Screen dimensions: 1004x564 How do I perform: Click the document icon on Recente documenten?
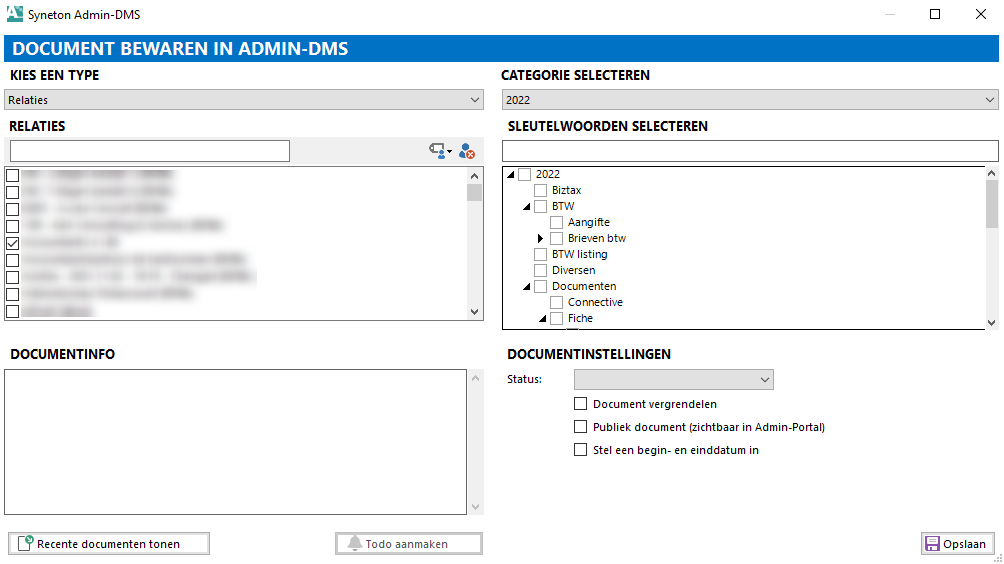[x=26, y=544]
